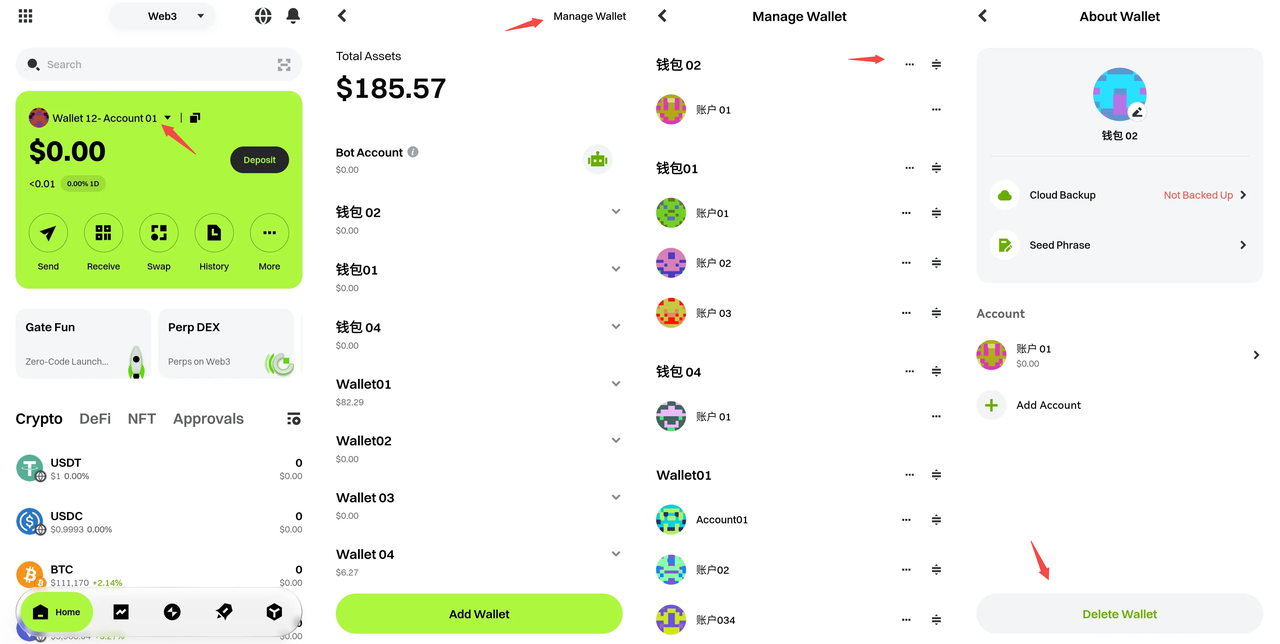
Task: Click the Bot Account robot icon
Action: pyautogui.click(x=598, y=160)
